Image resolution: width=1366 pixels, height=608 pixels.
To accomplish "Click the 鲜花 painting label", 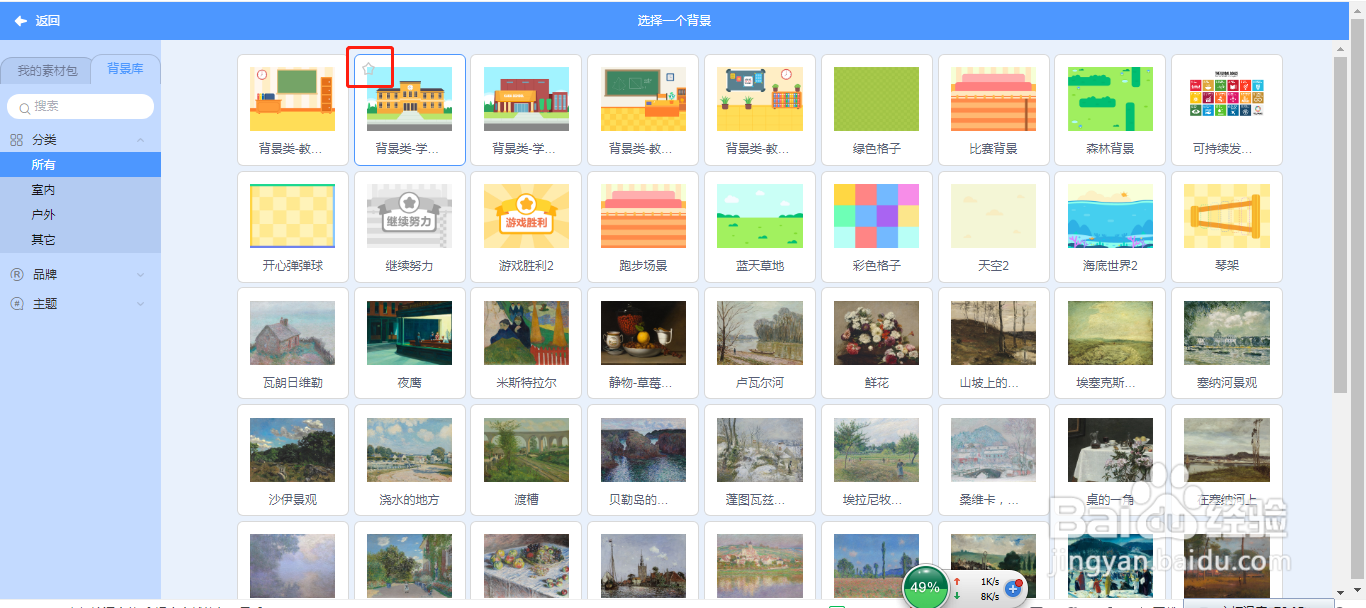I will [x=877, y=383].
